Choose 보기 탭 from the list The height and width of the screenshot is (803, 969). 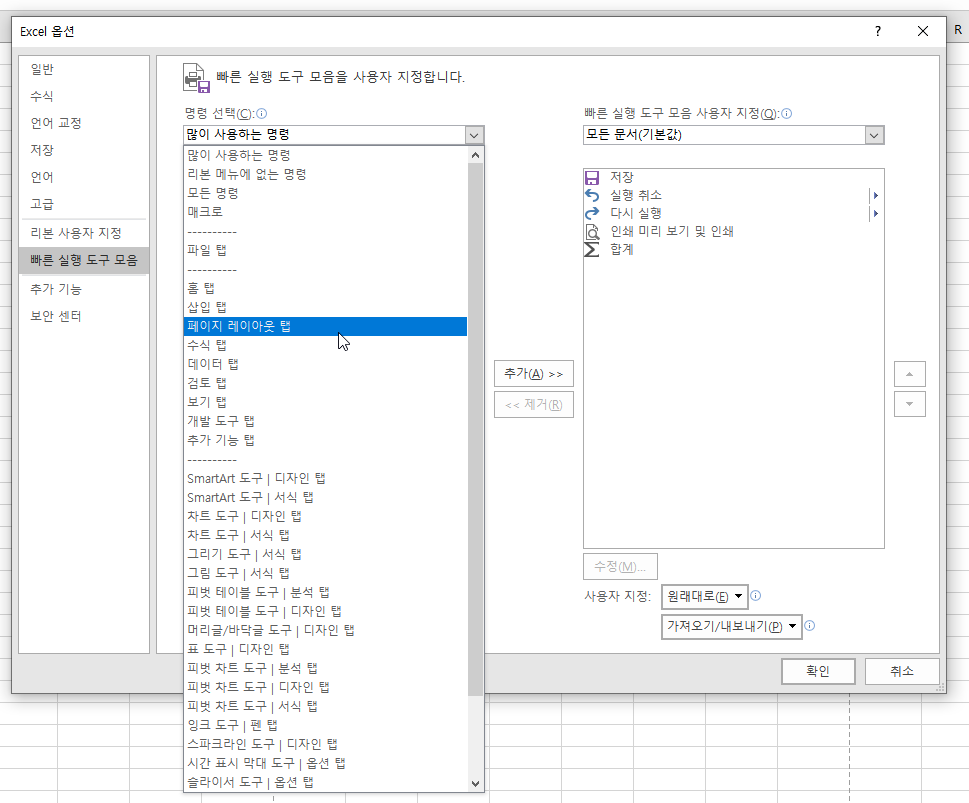coord(325,402)
